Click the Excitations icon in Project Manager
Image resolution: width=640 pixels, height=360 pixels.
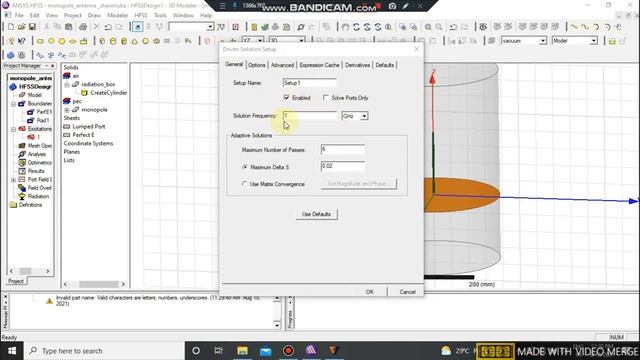point(22,129)
